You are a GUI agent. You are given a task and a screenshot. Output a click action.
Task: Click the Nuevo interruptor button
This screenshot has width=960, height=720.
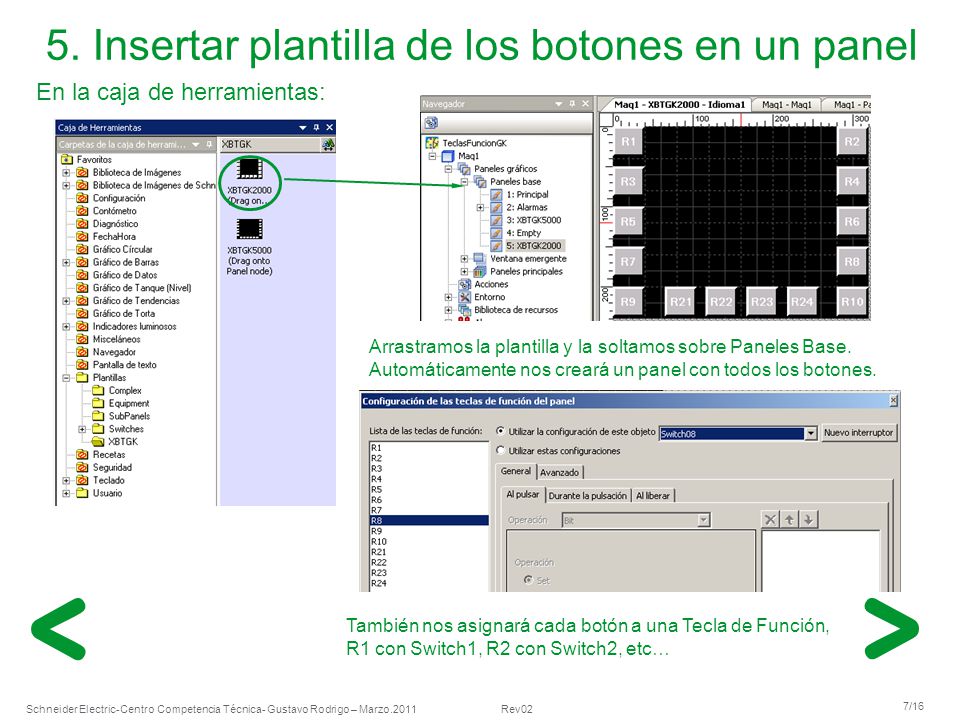tap(858, 432)
